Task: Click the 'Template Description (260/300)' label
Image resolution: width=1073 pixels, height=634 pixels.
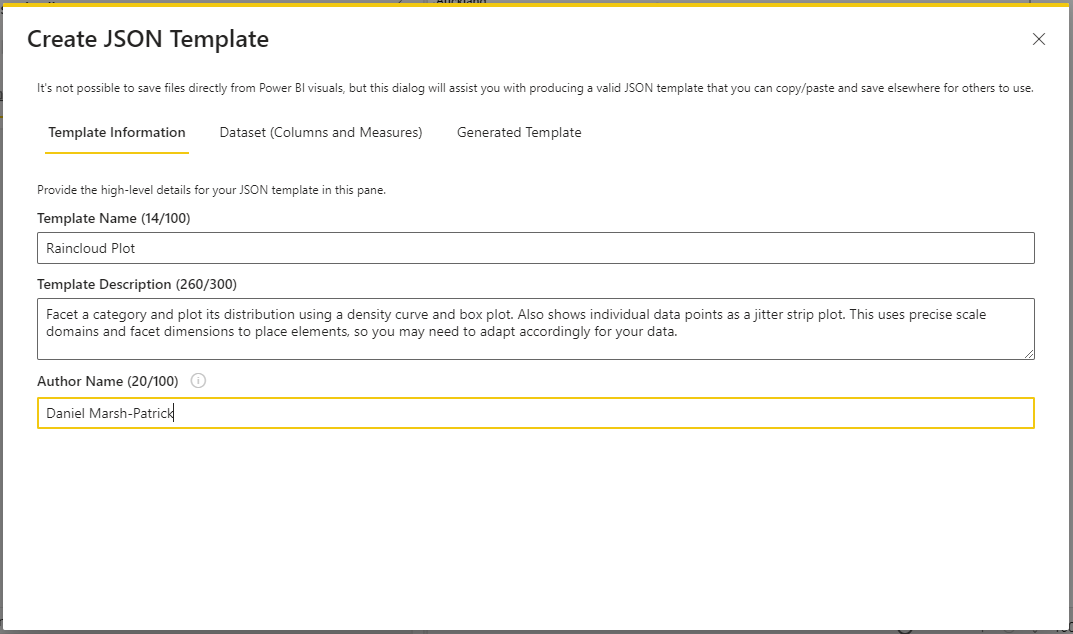Action: click(137, 284)
